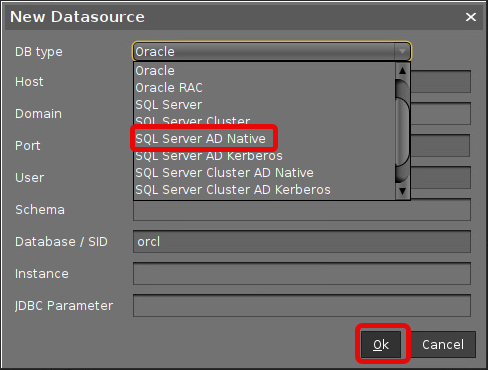This screenshot has width=488, height=370.
Task: Click the DB type combo box
Action: point(272,52)
